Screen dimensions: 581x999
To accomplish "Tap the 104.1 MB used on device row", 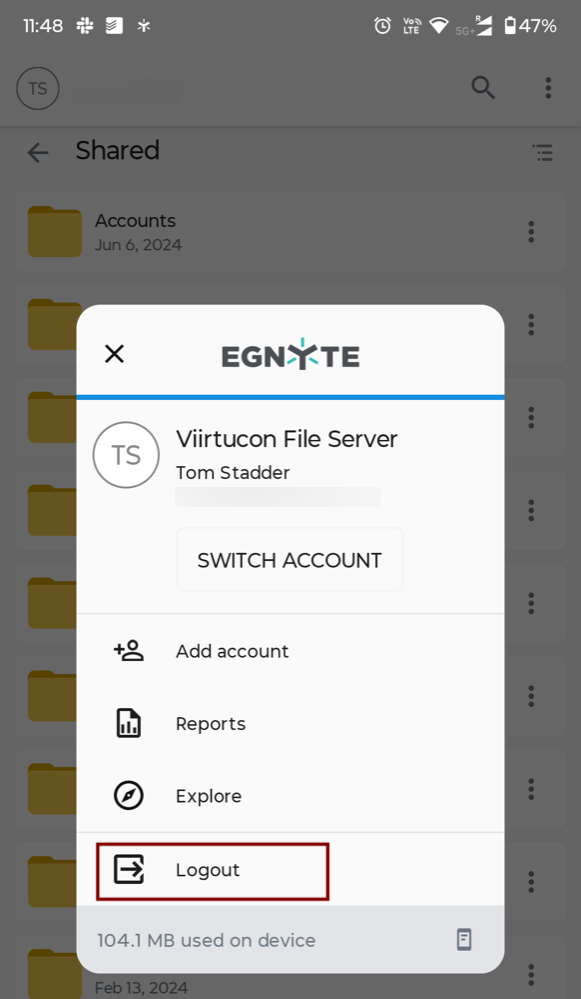I will 290,940.
